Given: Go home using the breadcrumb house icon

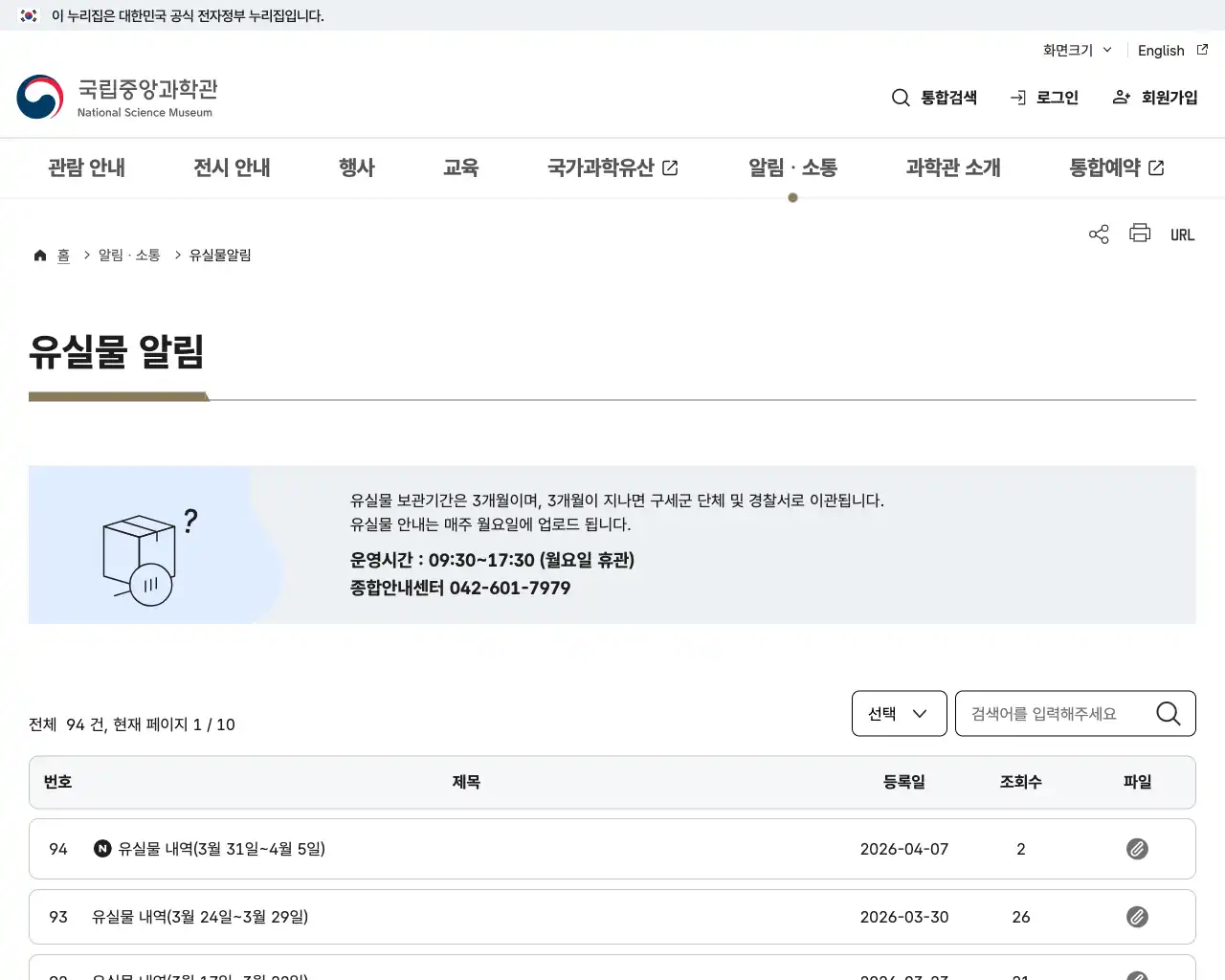Looking at the screenshot, I should click(40, 254).
